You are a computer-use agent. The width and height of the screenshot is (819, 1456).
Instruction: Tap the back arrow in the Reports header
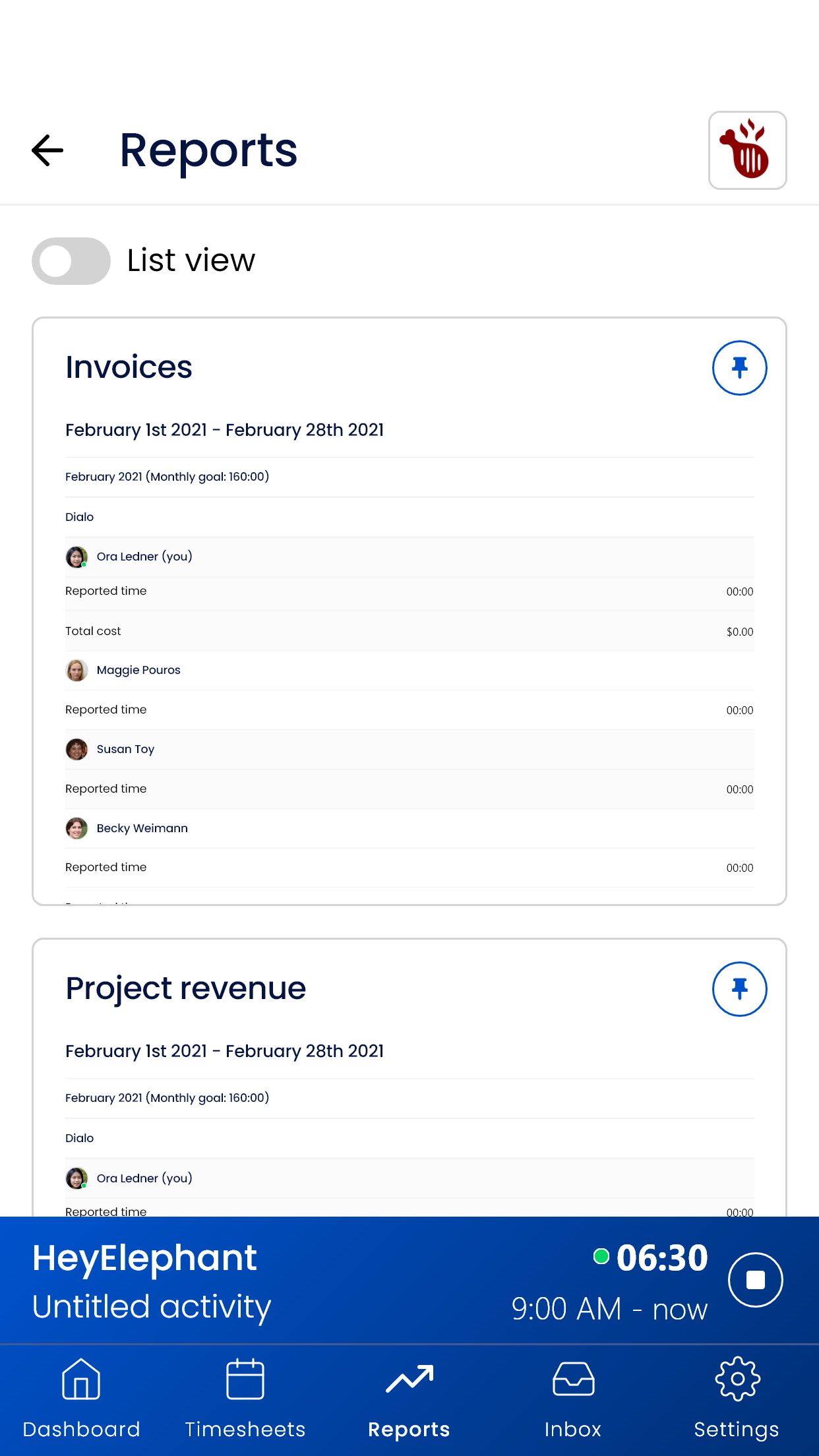pos(47,150)
